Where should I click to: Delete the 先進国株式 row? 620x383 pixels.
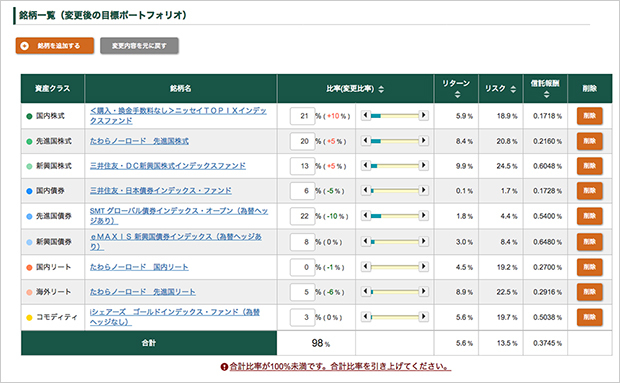coord(590,141)
